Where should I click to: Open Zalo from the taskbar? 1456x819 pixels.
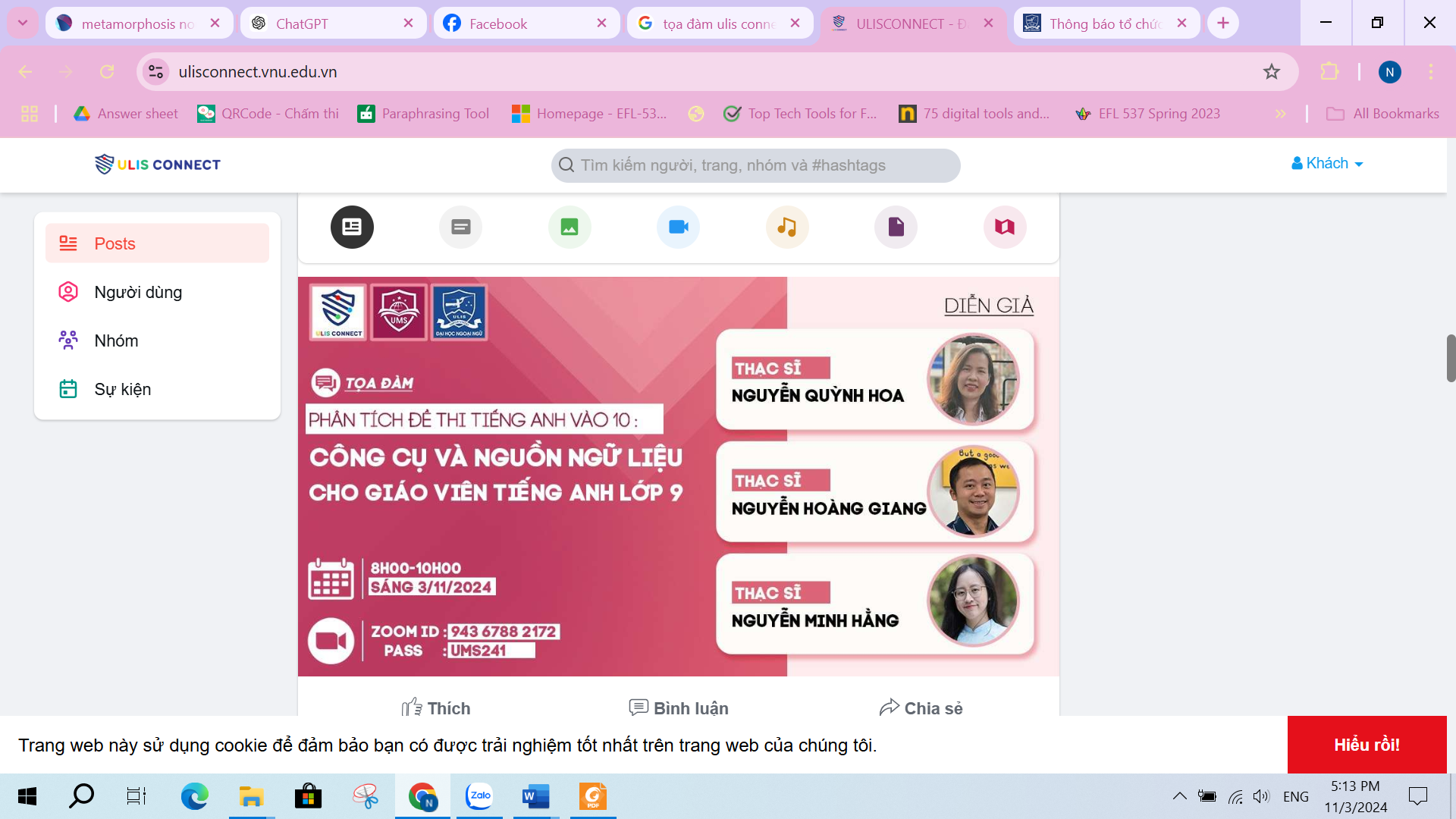pyautogui.click(x=479, y=796)
